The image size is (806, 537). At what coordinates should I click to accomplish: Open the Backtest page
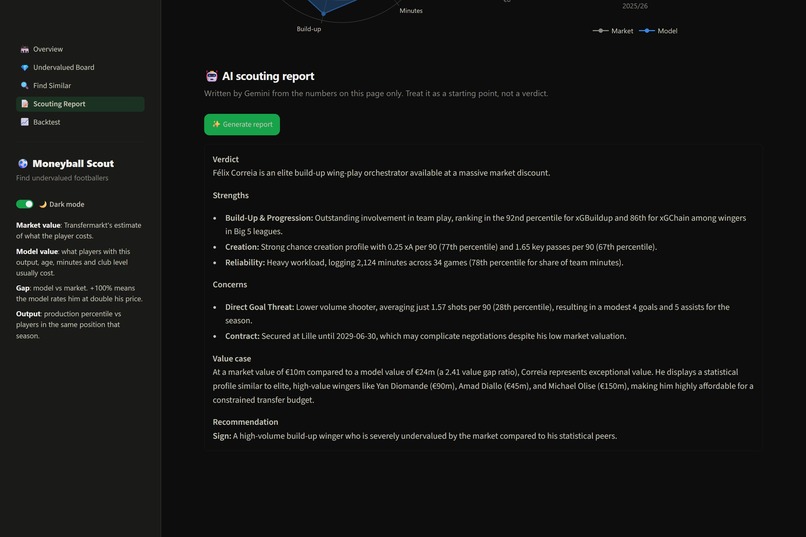80,122
